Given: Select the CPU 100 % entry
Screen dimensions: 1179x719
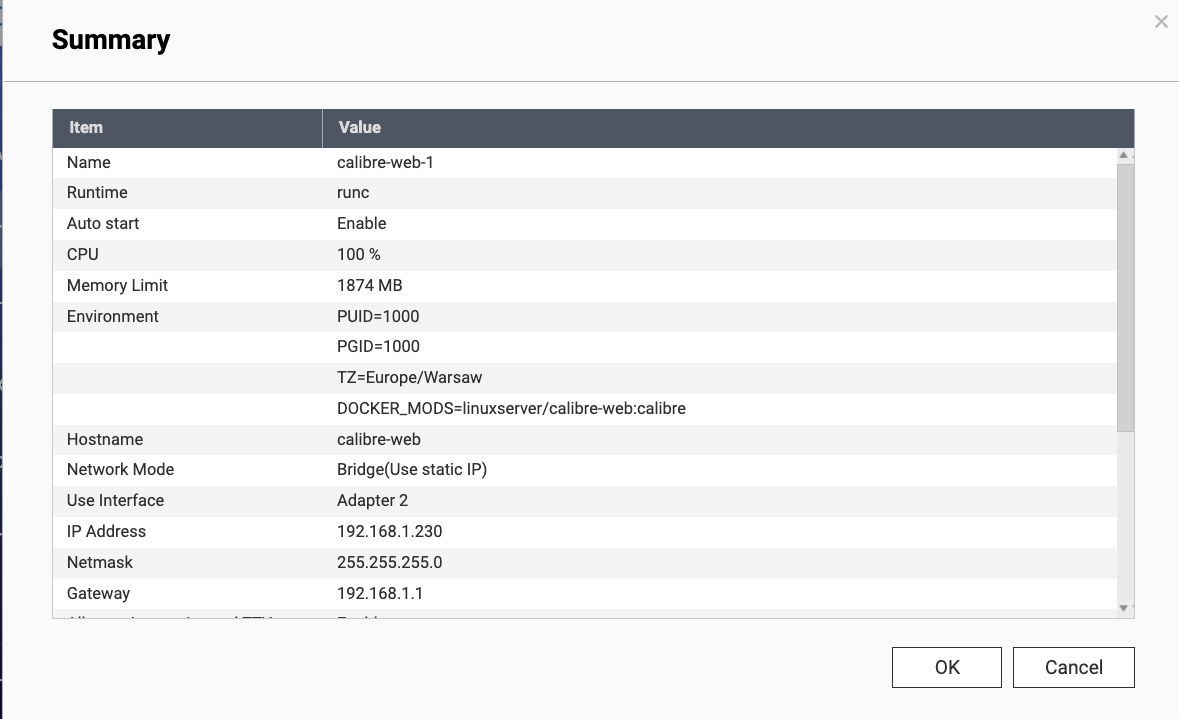Looking at the screenshot, I should (x=358, y=254).
